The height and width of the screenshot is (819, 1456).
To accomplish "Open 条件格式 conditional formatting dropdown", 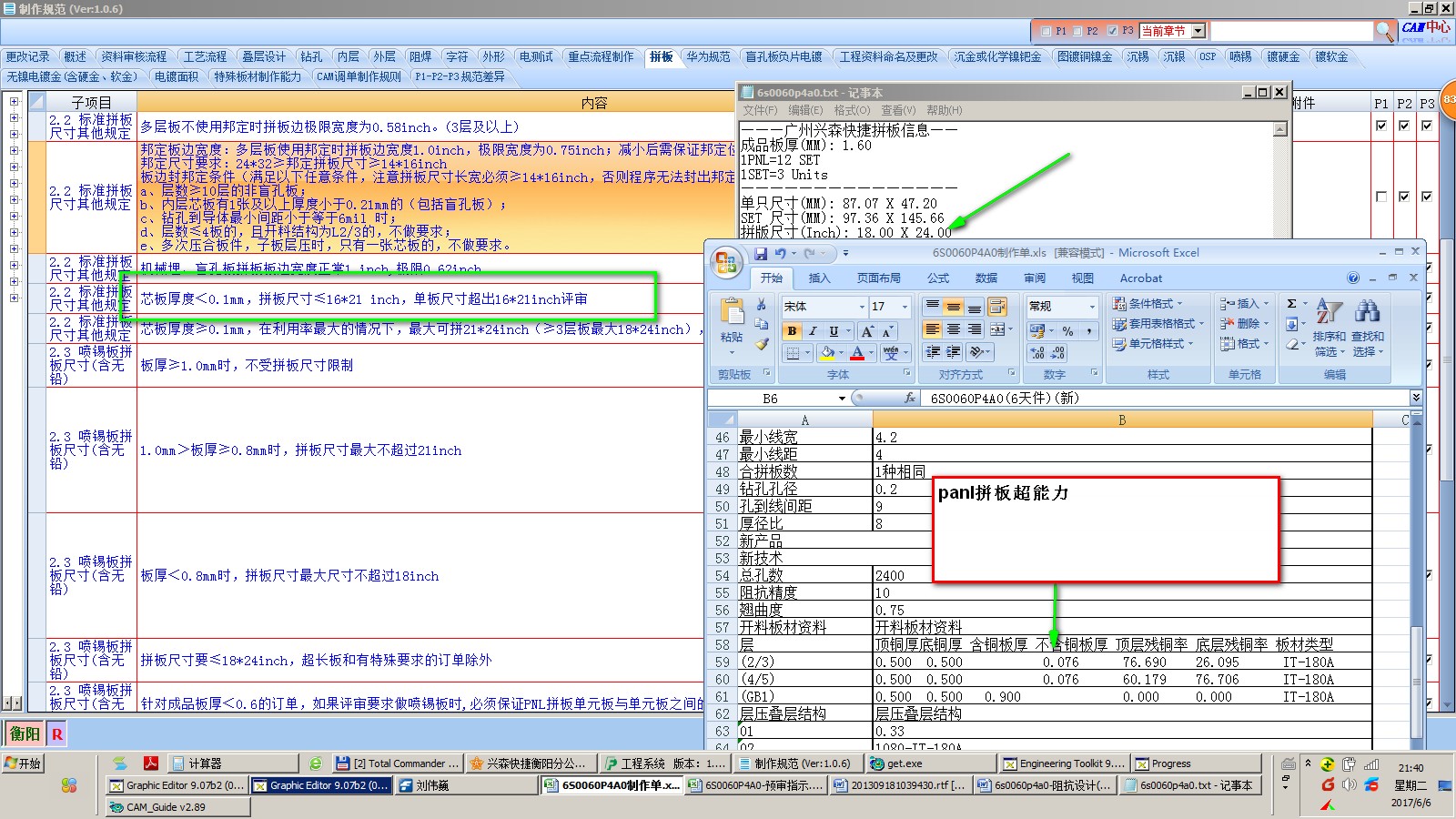I will (x=1148, y=304).
